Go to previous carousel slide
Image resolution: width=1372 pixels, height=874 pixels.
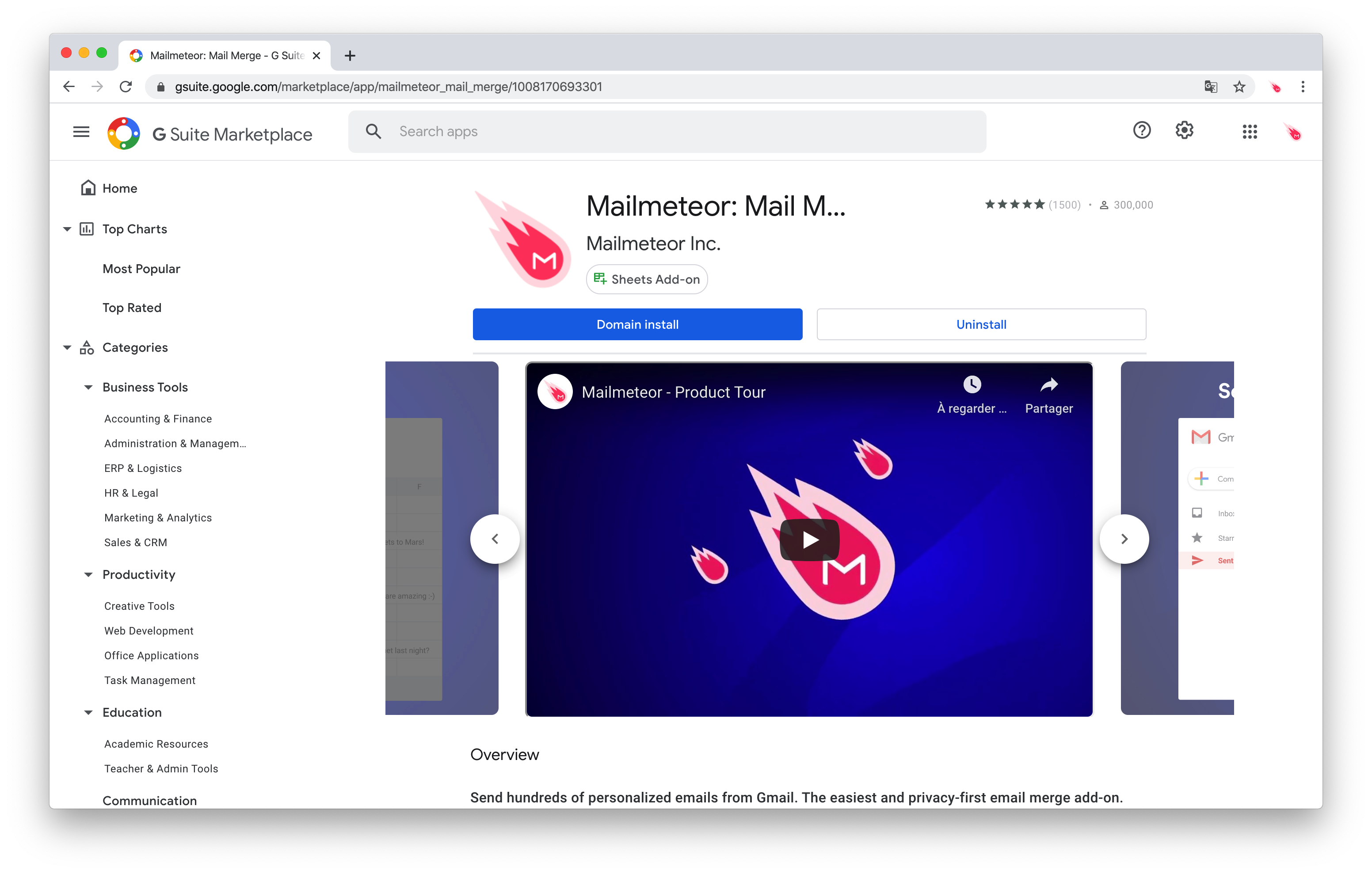coord(495,539)
